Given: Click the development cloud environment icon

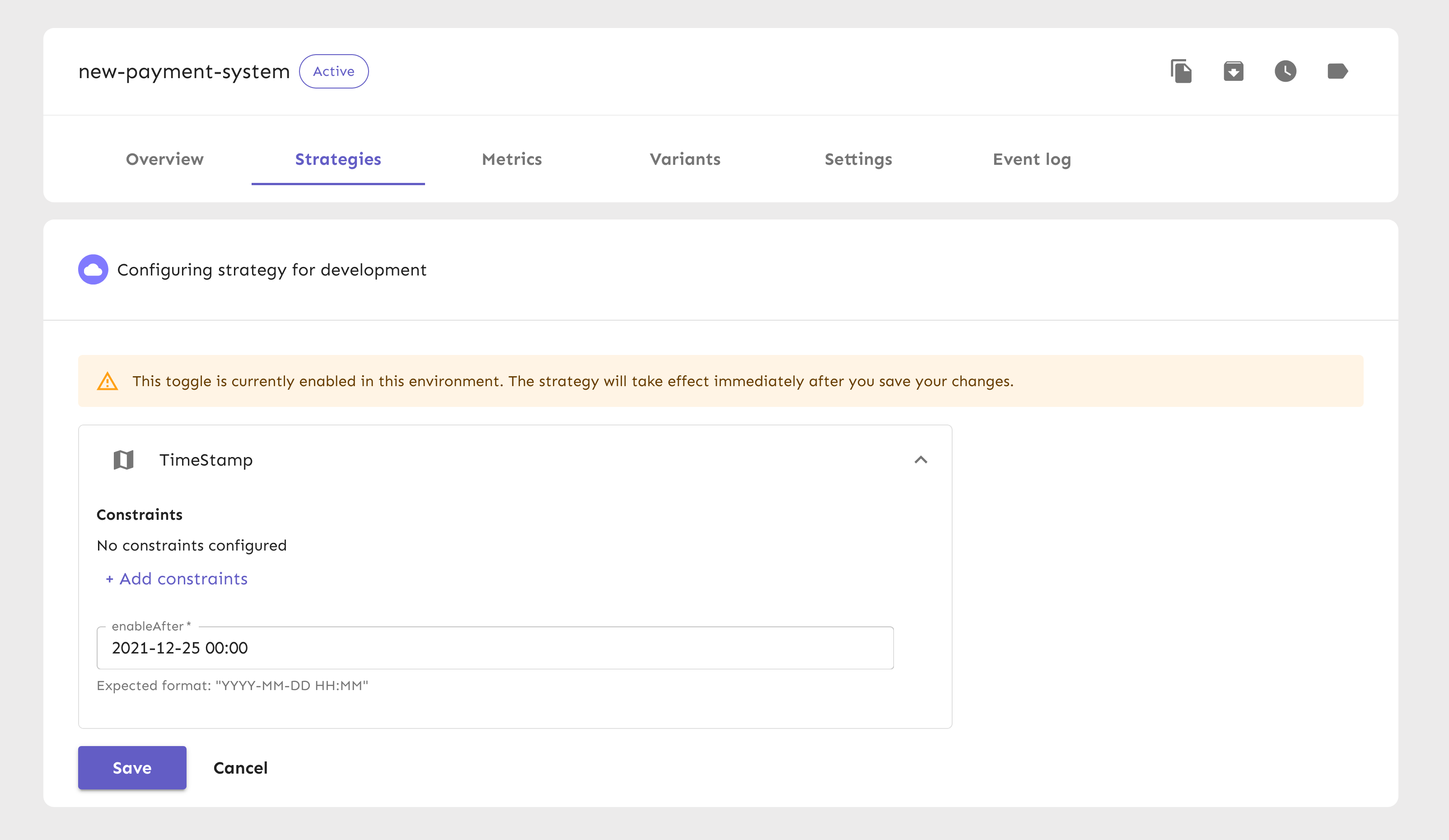Looking at the screenshot, I should (x=93, y=270).
